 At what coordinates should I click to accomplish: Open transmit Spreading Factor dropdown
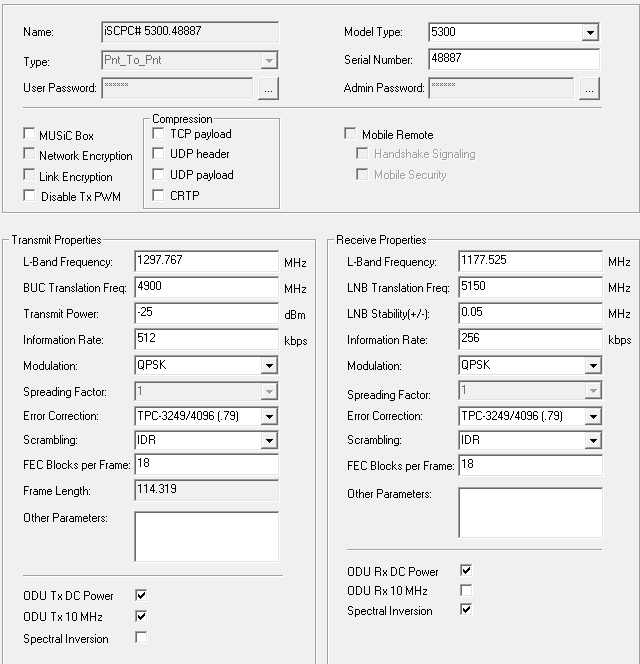pyautogui.click(x=269, y=391)
